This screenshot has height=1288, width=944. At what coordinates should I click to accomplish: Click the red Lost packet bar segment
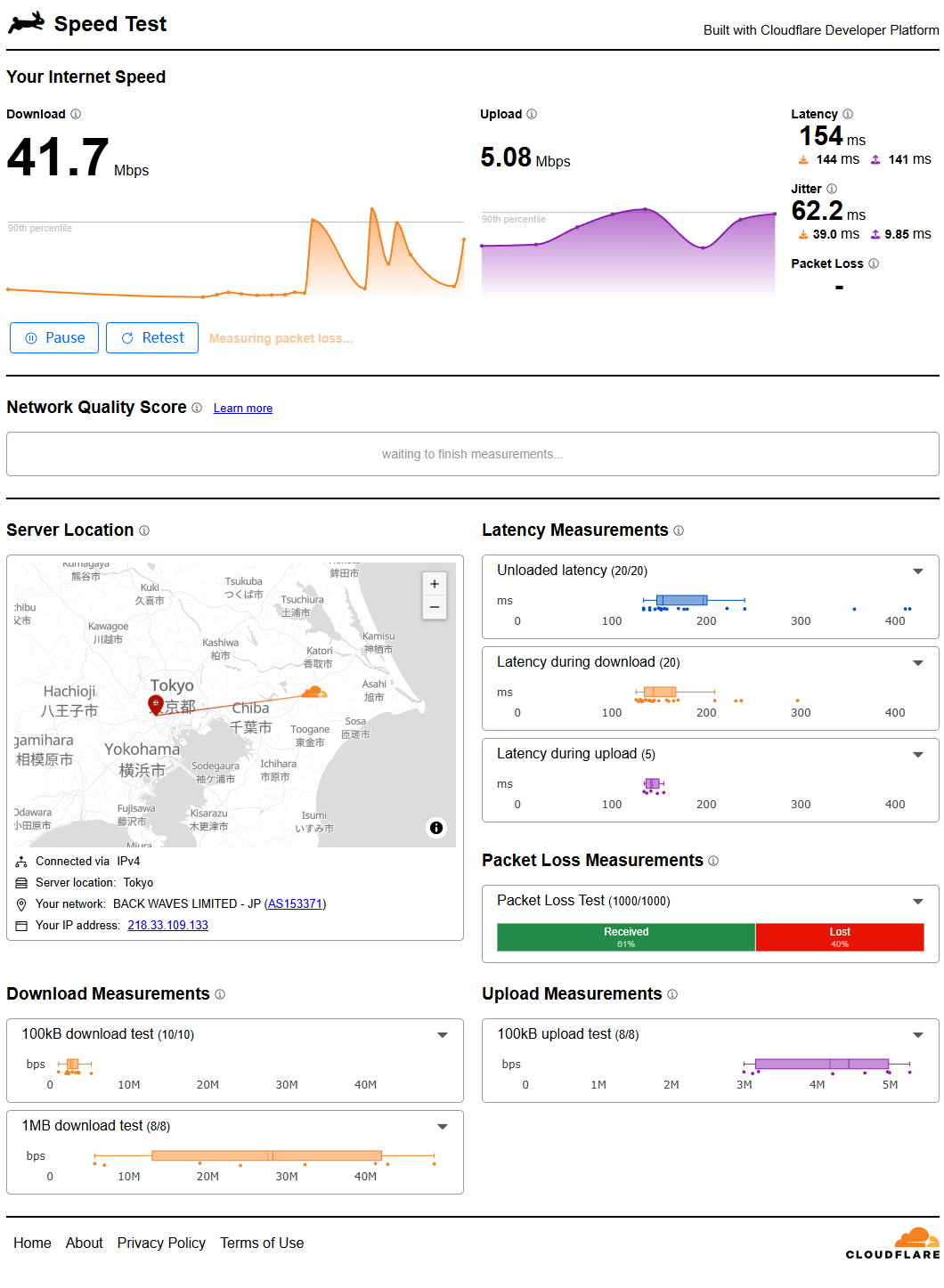[839, 937]
